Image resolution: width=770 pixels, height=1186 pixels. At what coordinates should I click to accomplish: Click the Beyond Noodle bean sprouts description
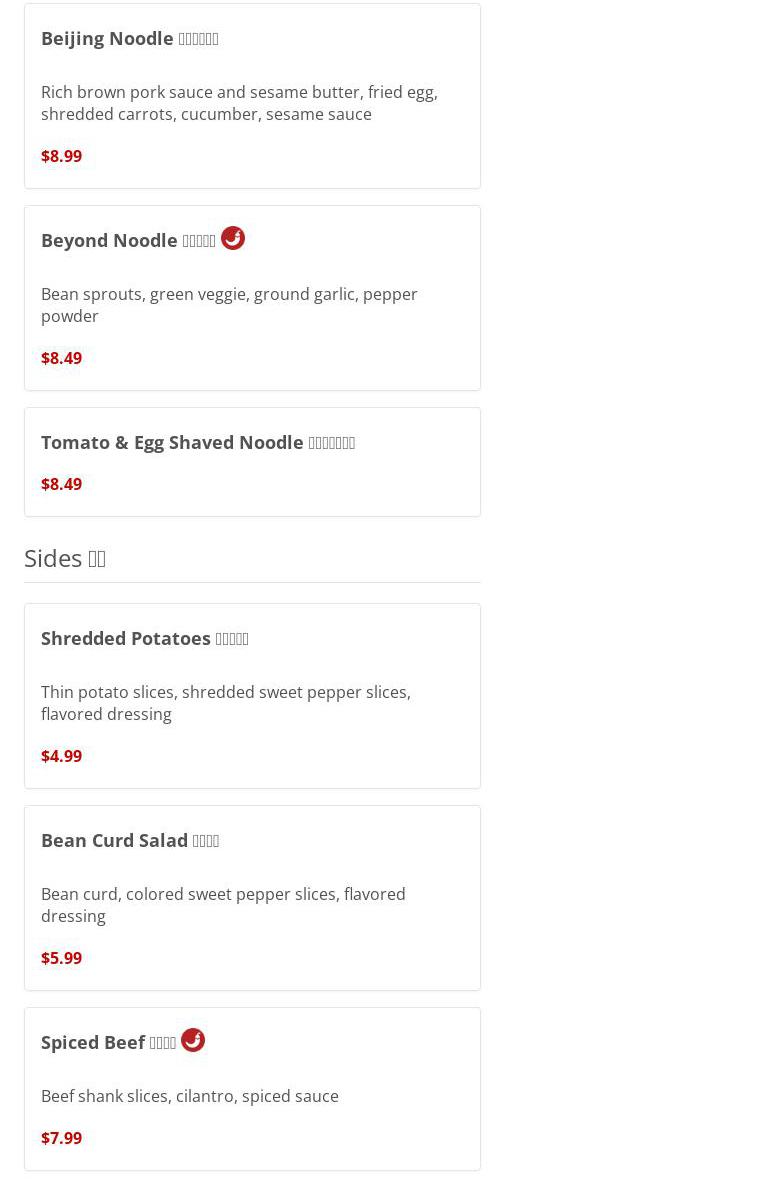[229, 305]
